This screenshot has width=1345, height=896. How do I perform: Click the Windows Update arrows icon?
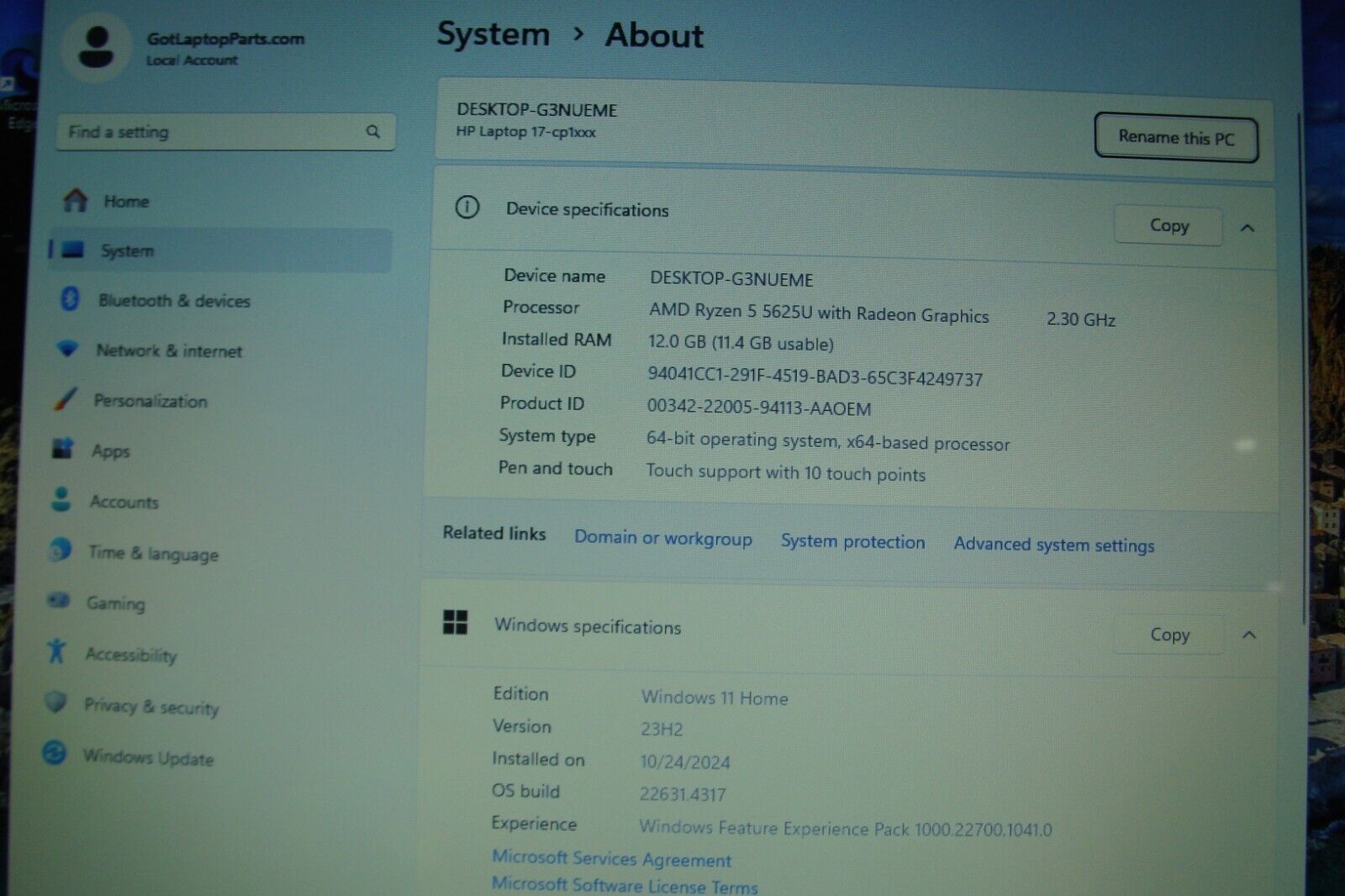[x=54, y=752]
